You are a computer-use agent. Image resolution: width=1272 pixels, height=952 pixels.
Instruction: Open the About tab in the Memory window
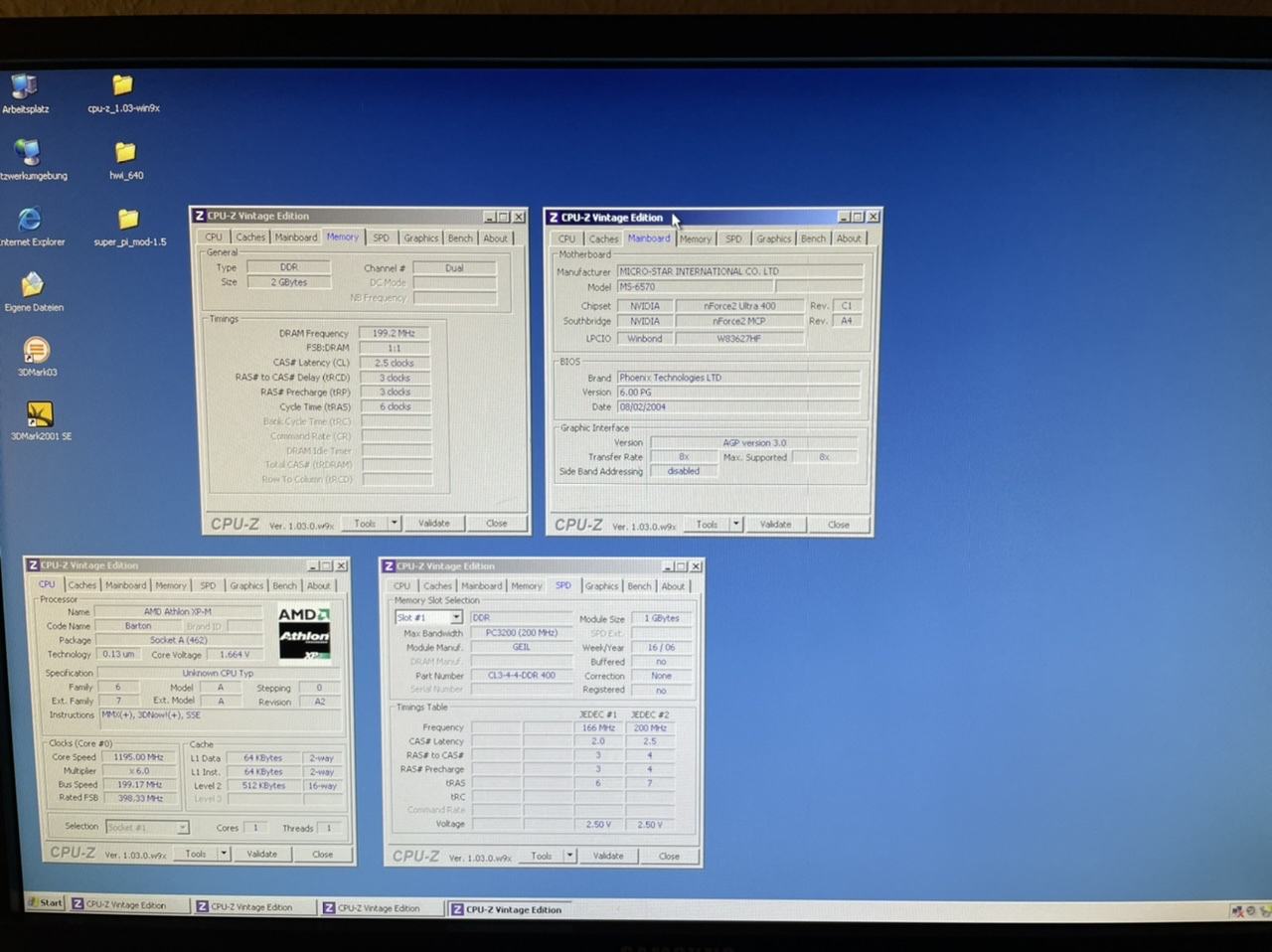pos(495,238)
